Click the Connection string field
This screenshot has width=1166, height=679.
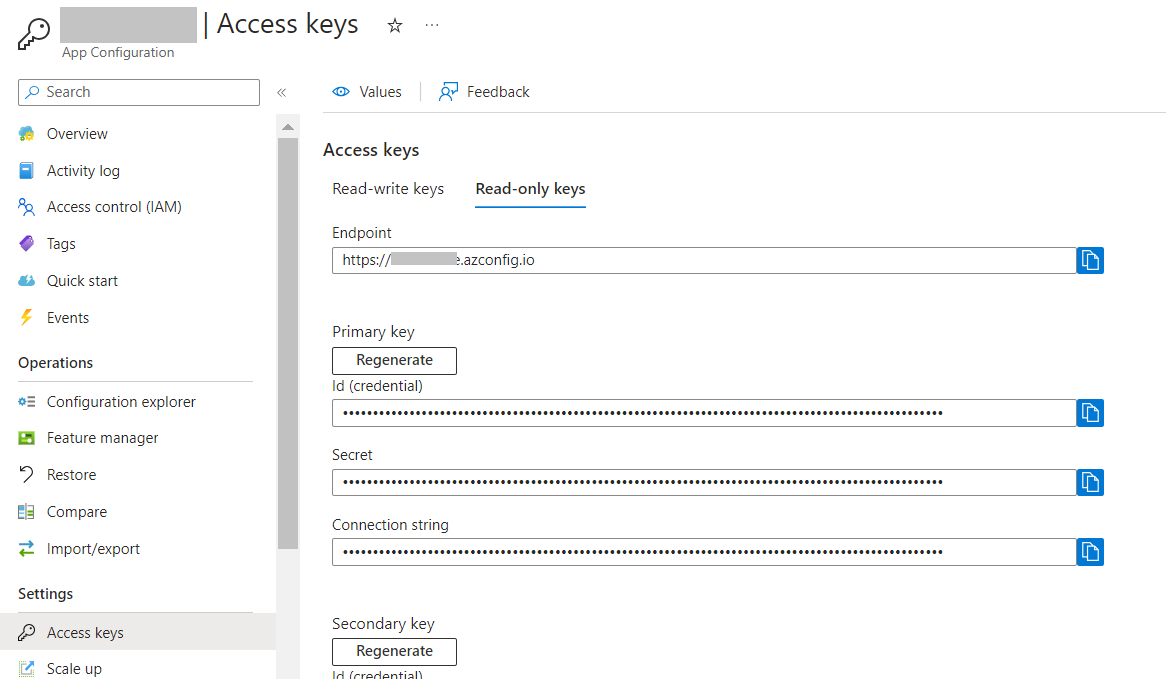click(x=704, y=552)
